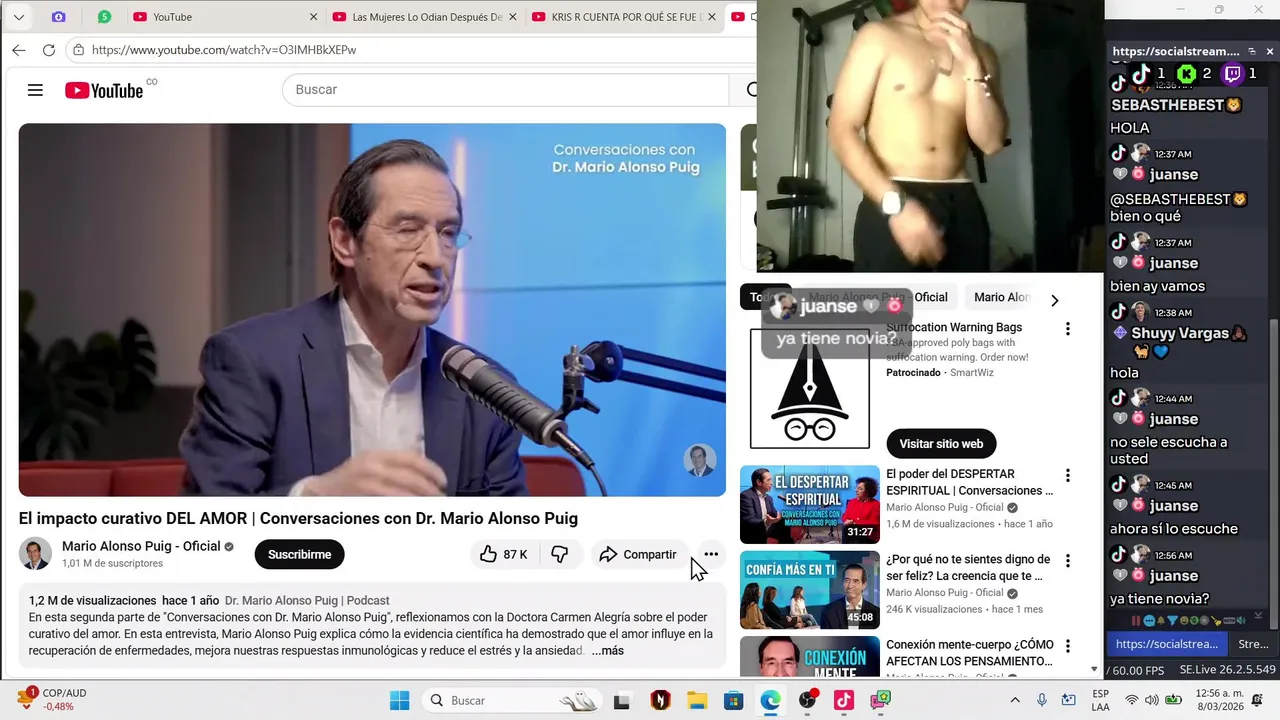Close the 'Las Mujeres Lo Odian' tab
This screenshot has height=720, width=1280.
pos(513,17)
